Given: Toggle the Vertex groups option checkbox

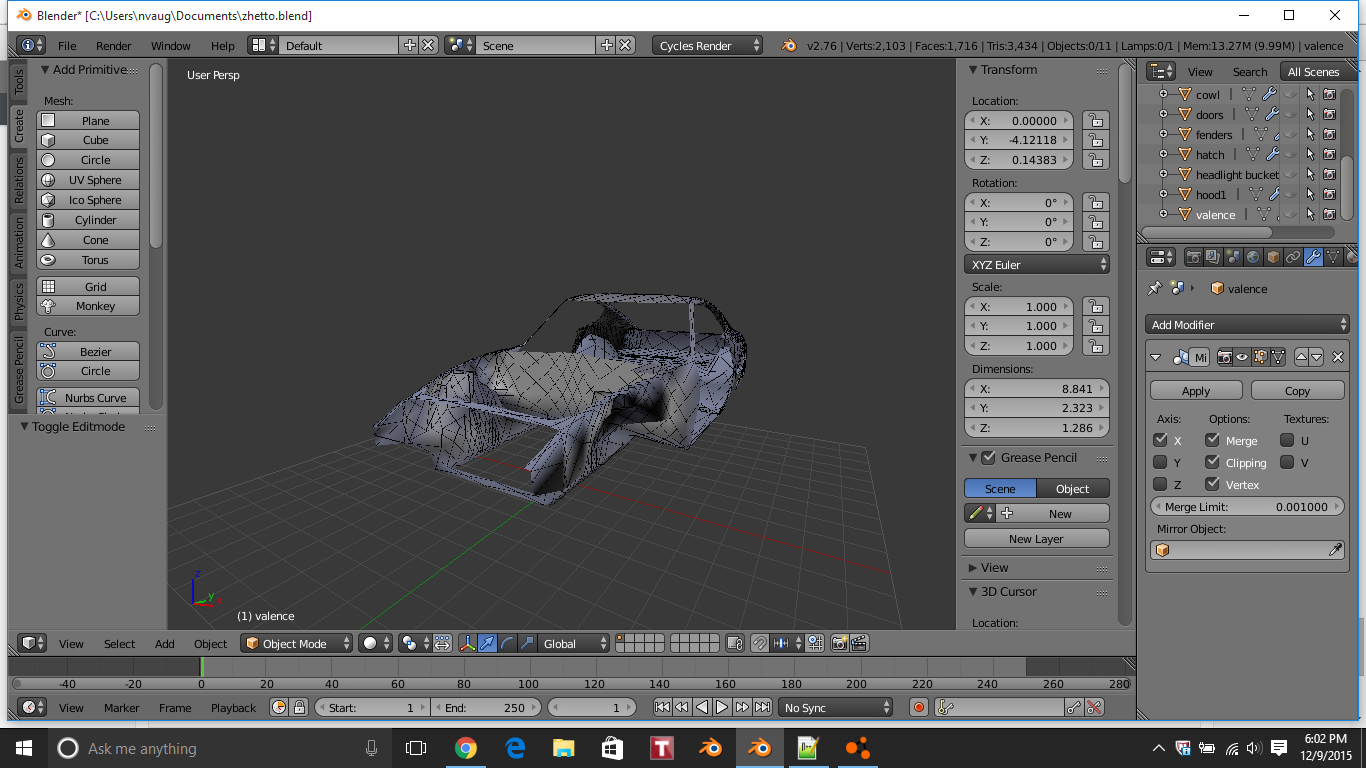Looking at the screenshot, I should pos(1213,484).
